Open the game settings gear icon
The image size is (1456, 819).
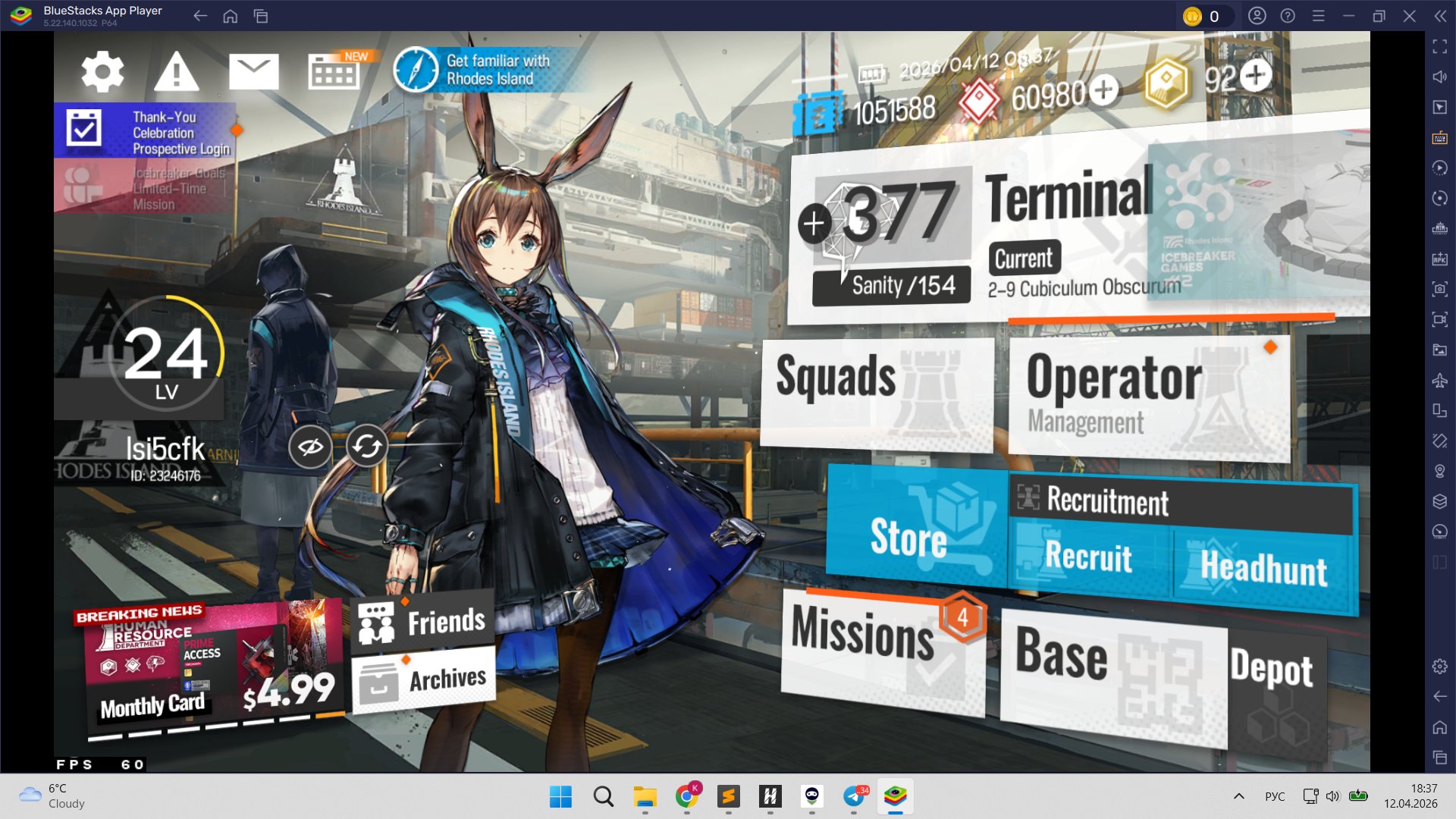tap(102, 72)
